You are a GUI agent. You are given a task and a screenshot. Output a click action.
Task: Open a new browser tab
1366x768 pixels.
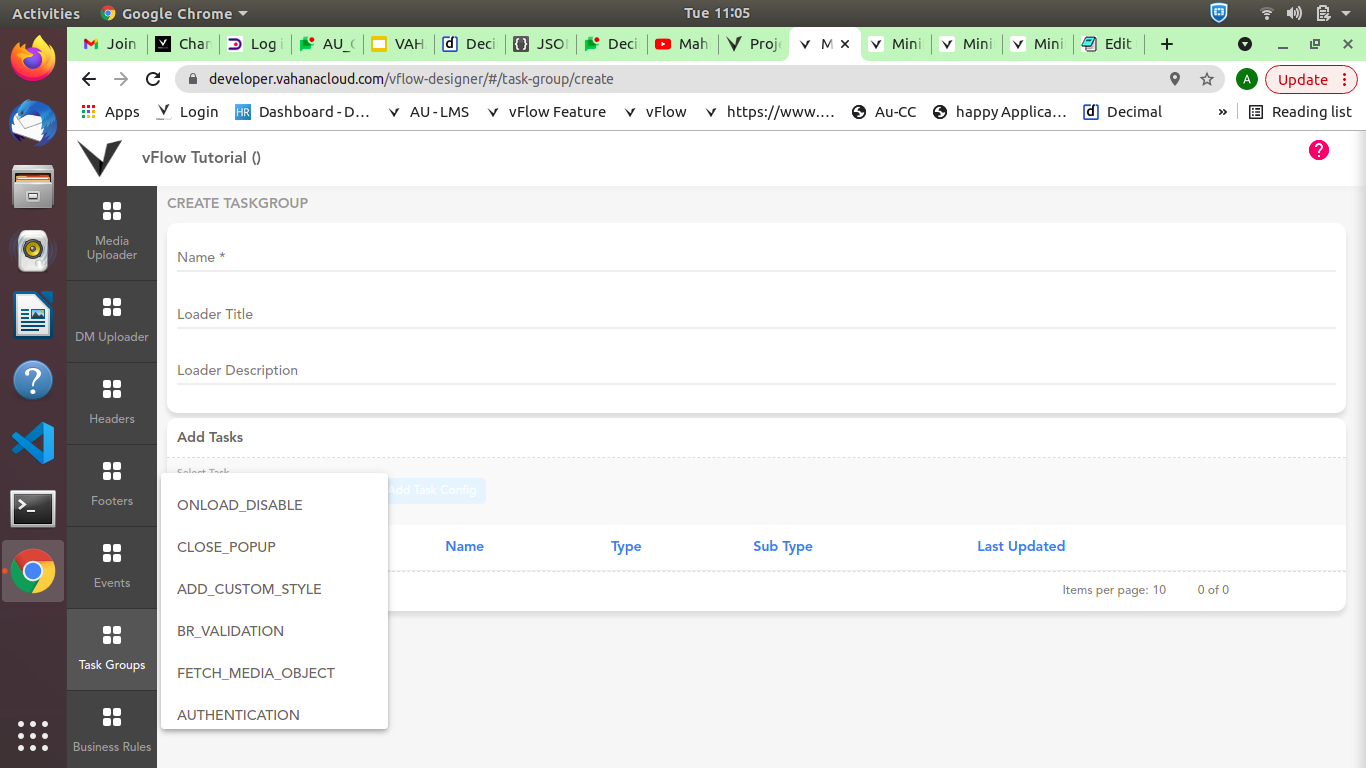[x=1166, y=44]
